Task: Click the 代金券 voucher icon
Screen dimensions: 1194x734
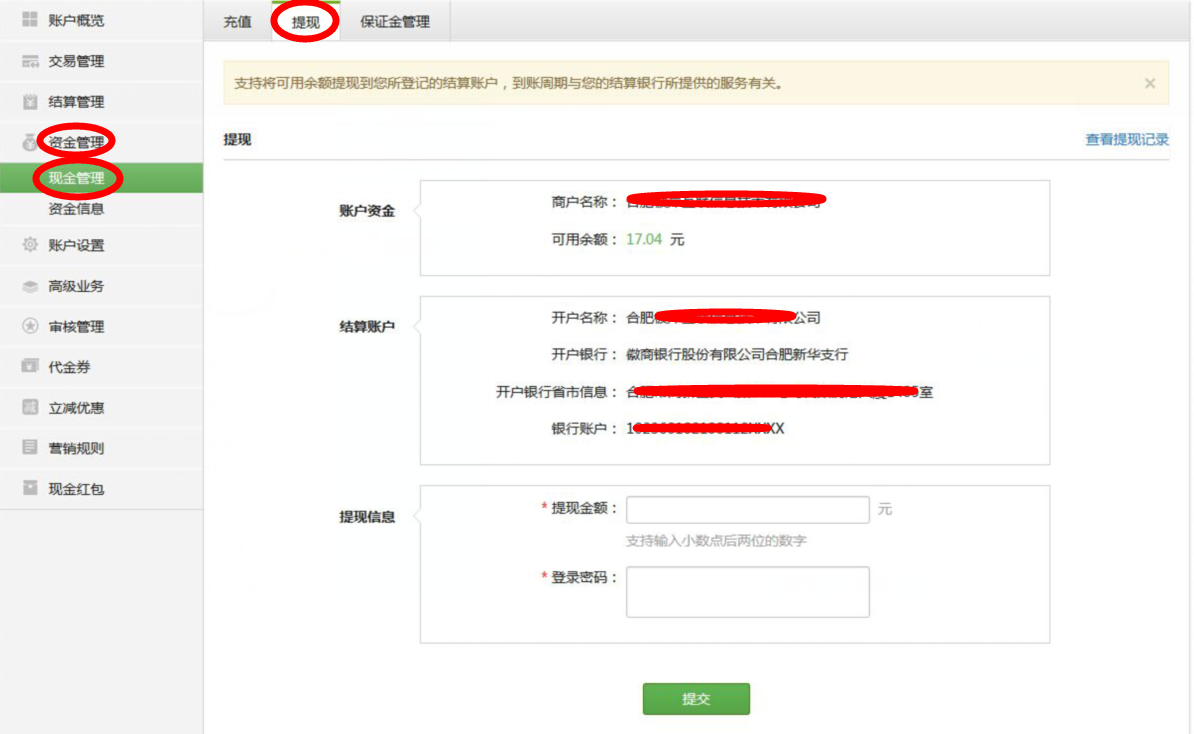Action: (x=30, y=367)
